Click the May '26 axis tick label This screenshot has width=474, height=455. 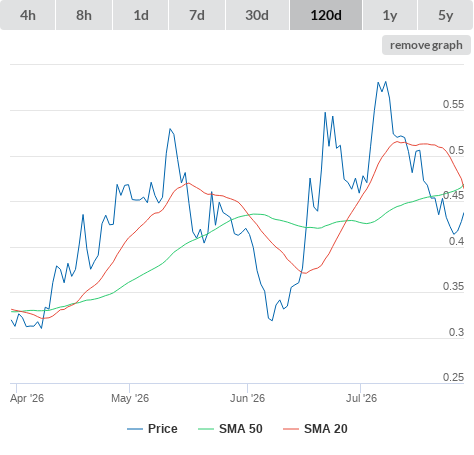[x=130, y=398]
